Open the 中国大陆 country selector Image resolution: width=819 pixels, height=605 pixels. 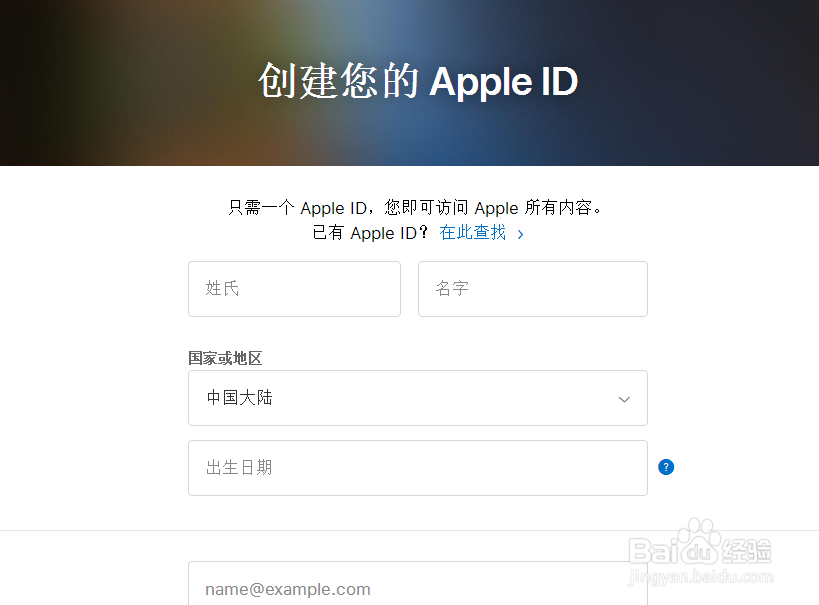[418, 398]
